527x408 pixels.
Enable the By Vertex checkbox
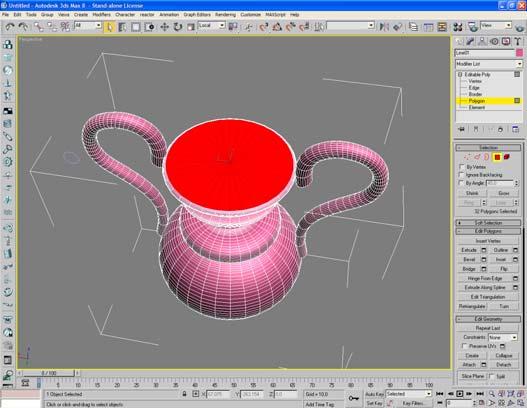(461, 167)
